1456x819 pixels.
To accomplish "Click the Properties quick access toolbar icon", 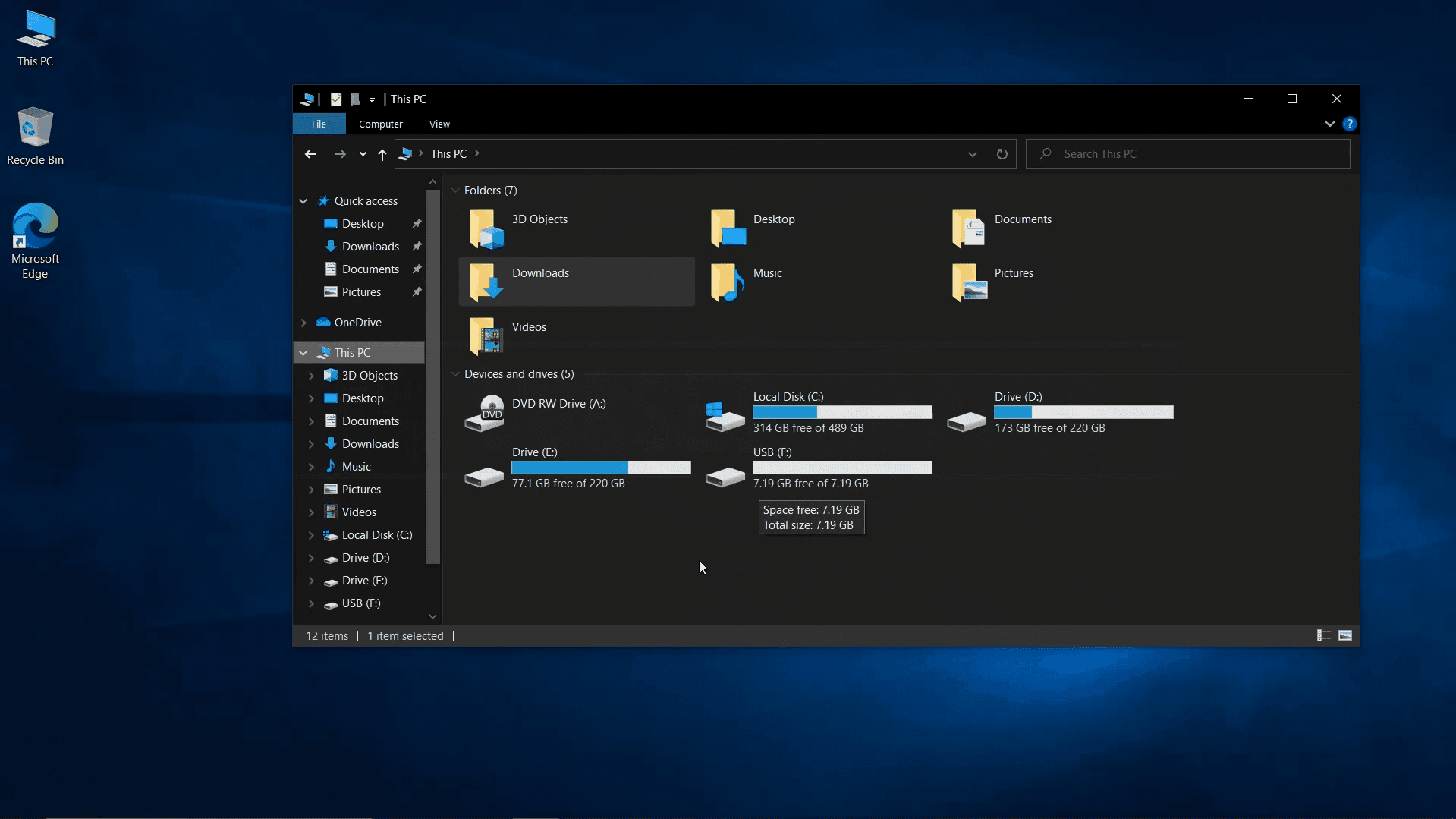I will pyautogui.click(x=336, y=99).
